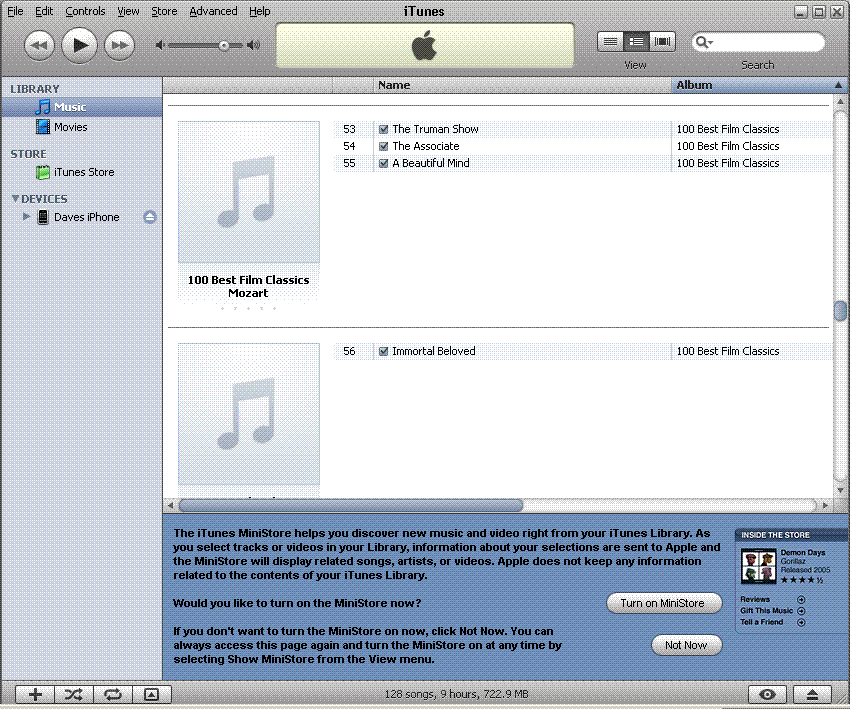Open the Help menu
The image size is (850, 709).
pos(260,11)
